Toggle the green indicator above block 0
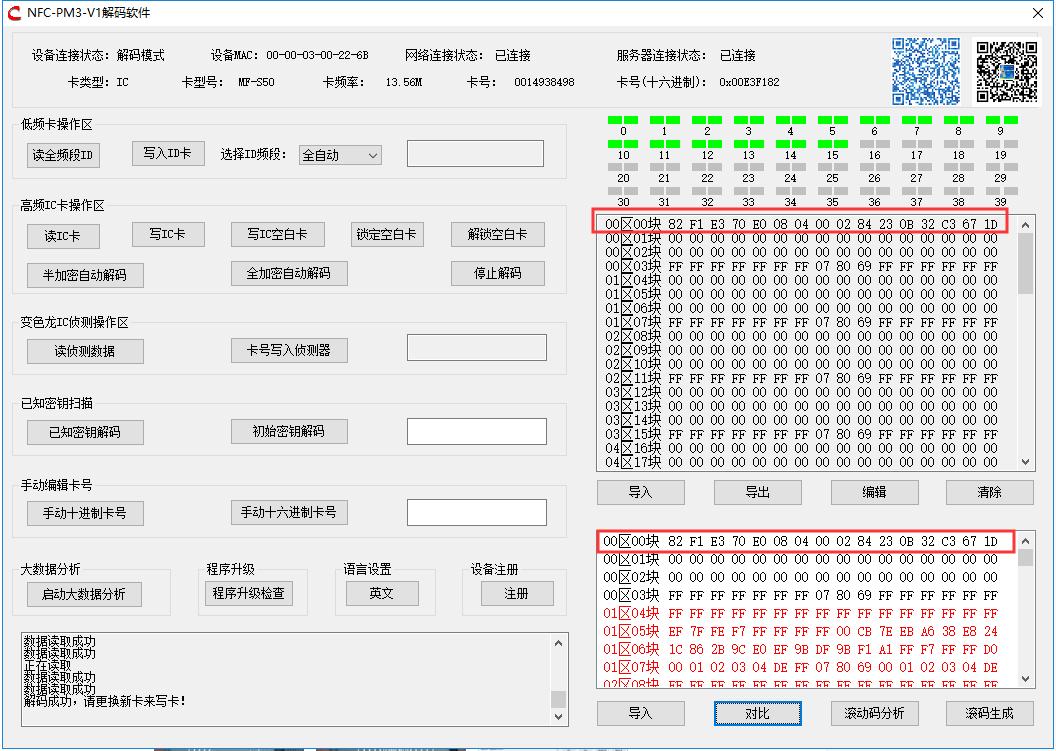The height and width of the screenshot is (751, 1056). tap(622, 118)
